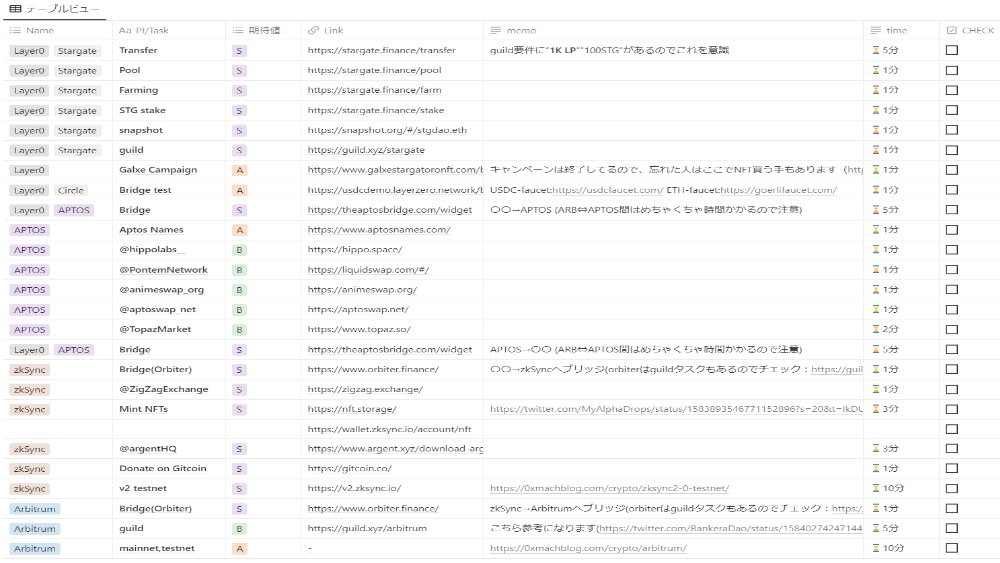Click the memo cell of Transfer row

(674, 50)
